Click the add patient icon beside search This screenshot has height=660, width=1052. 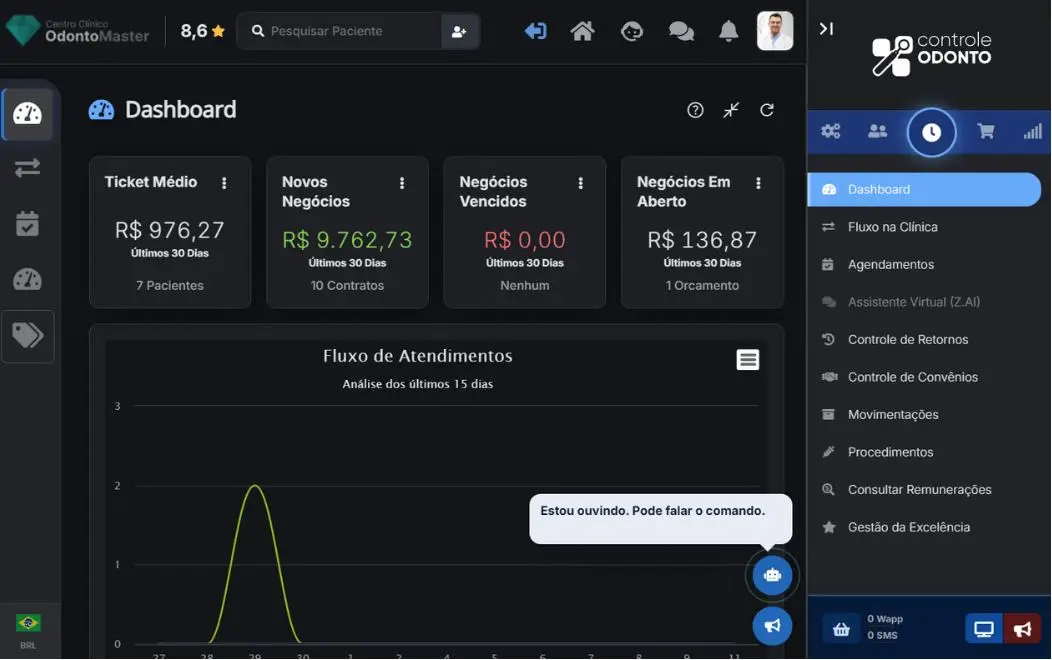click(460, 32)
